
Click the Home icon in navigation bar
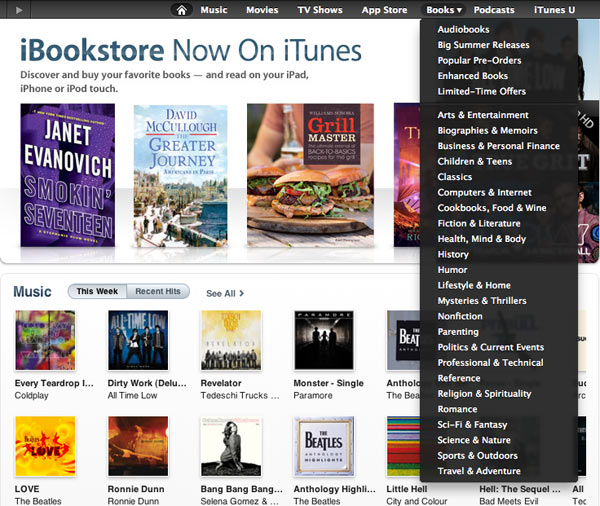click(x=181, y=10)
